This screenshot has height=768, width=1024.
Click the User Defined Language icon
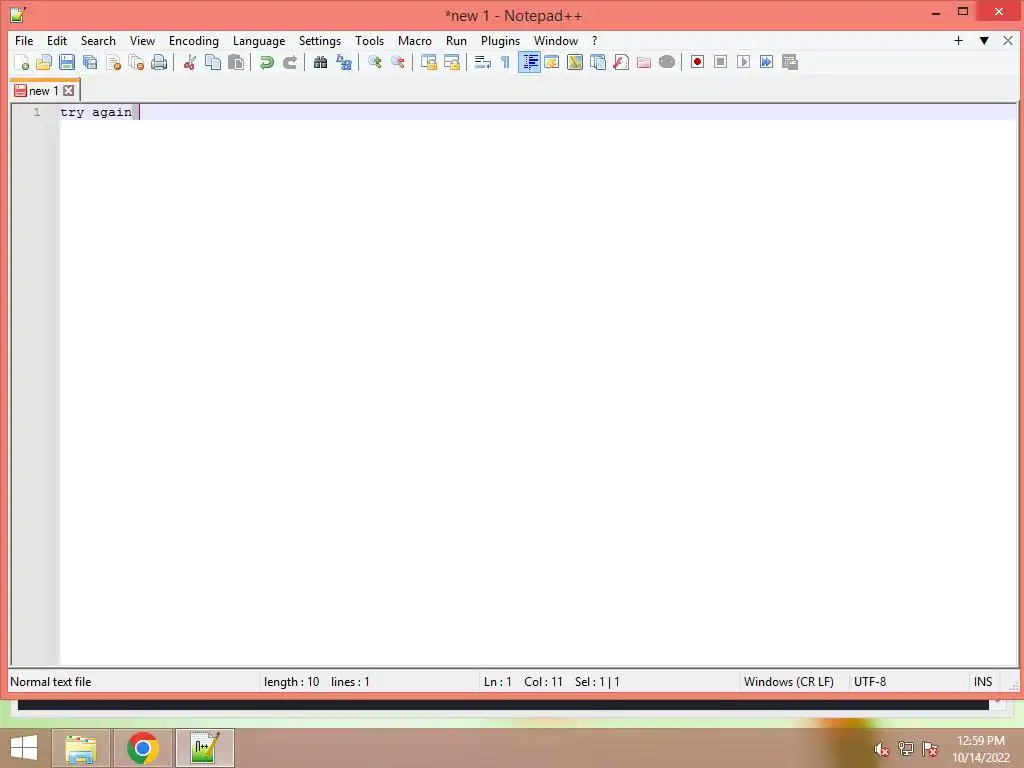[552, 62]
